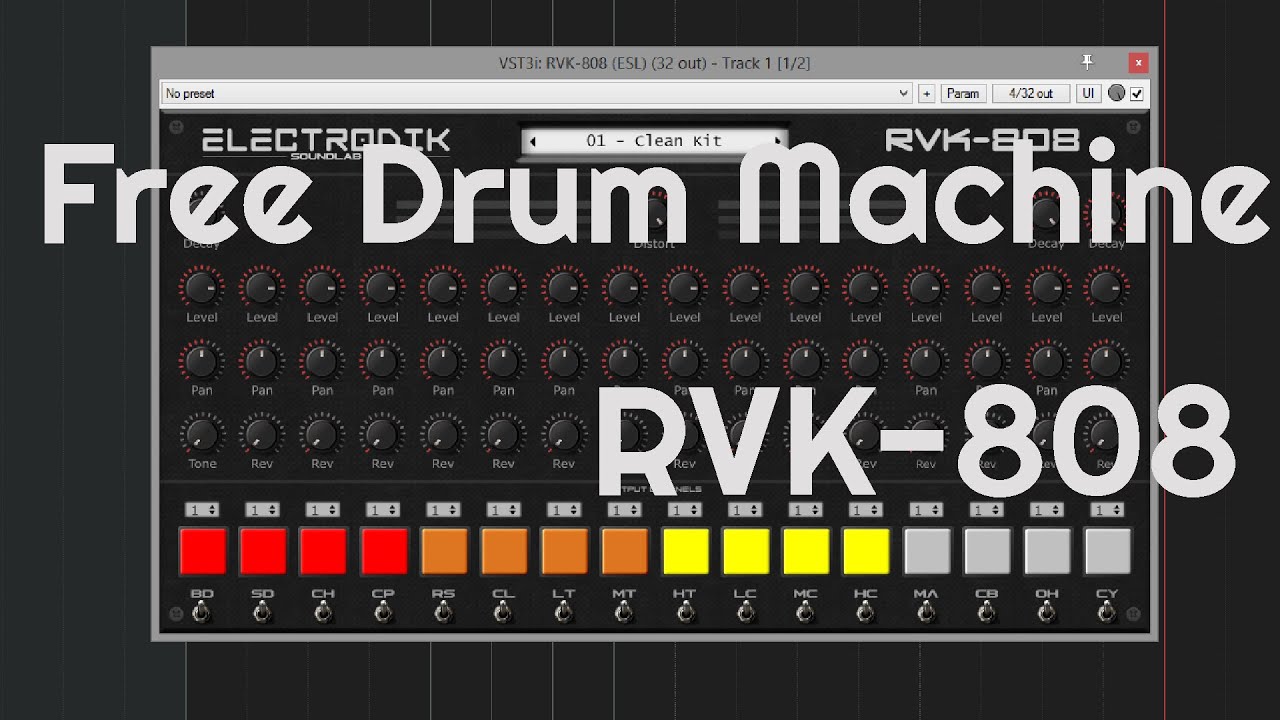
Task: Click the Level knob in CY column
Action: [1106, 288]
